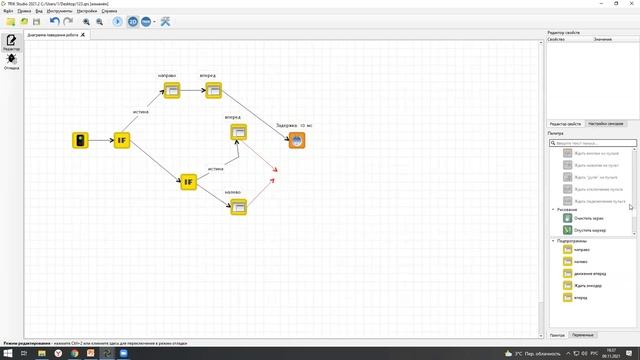
Task: Select the middle вперед block on canvas
Action: (239, 132)
